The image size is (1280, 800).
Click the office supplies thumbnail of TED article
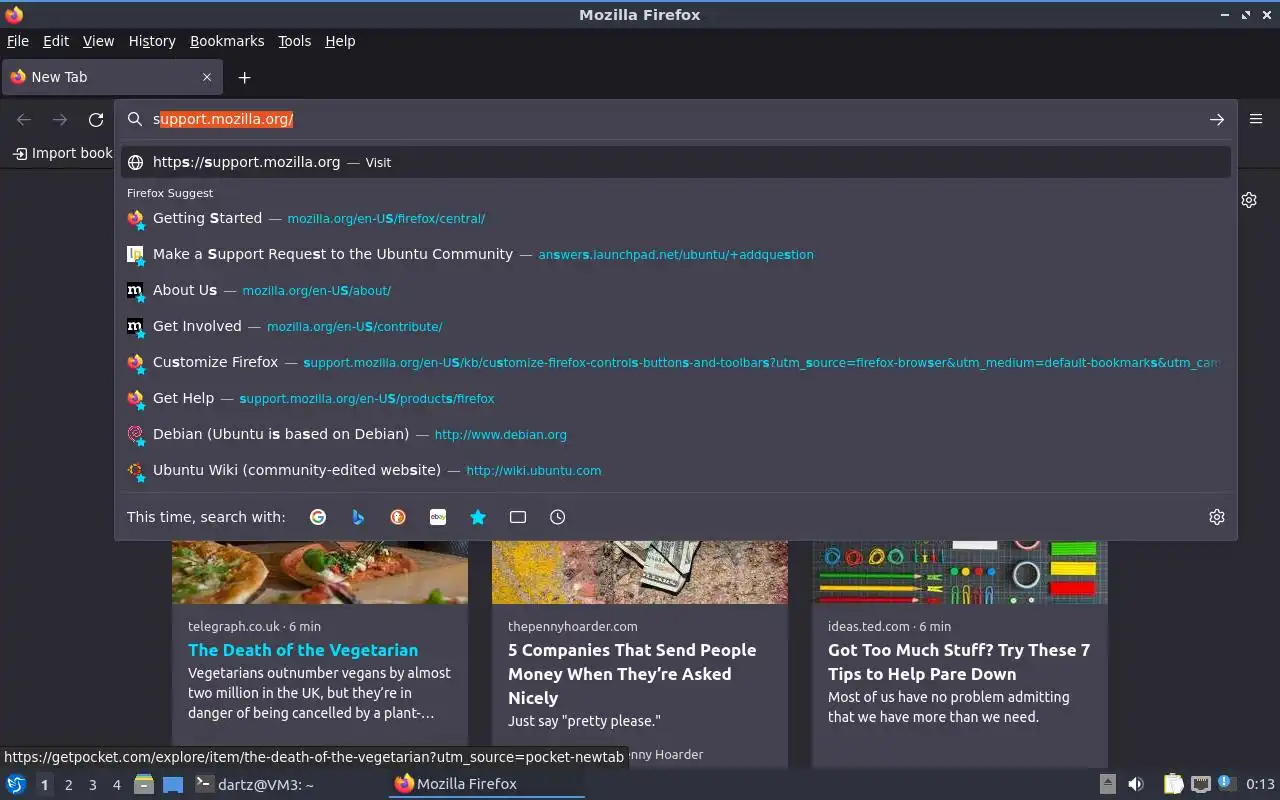[960, 572]
